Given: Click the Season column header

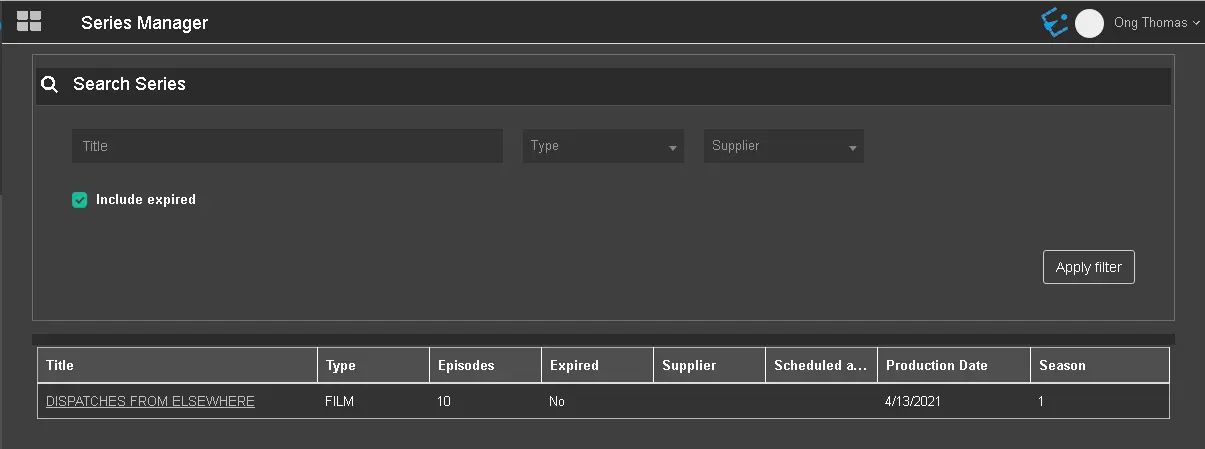Looking at the screenshot, I should point(1062,365).
